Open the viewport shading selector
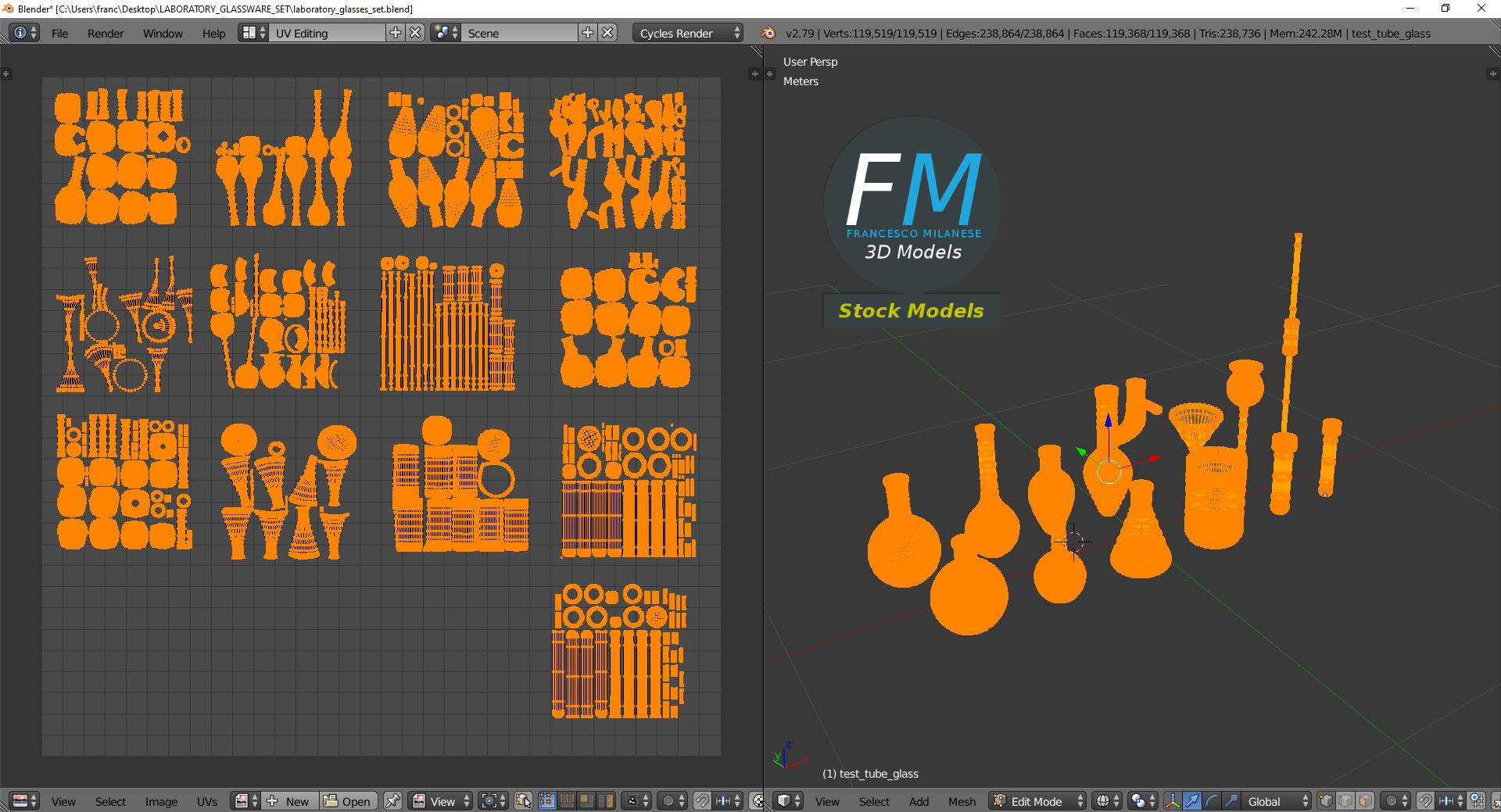Screen dimensions: 1501x812 coord(1106,801)
